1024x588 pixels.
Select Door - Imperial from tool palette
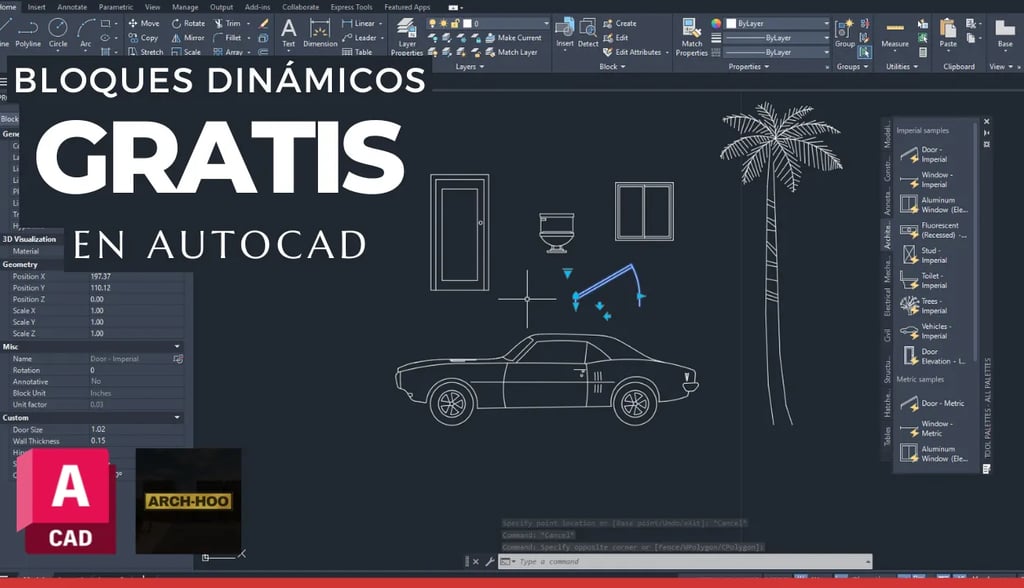(x=924, y=154)
